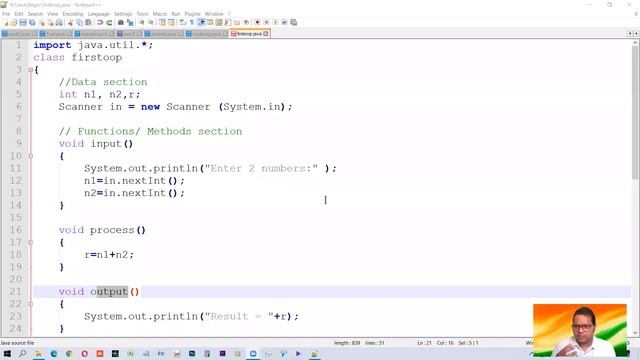Select the firstoop.java tab
The image size is (640, 360).
[x=249, y=34]
